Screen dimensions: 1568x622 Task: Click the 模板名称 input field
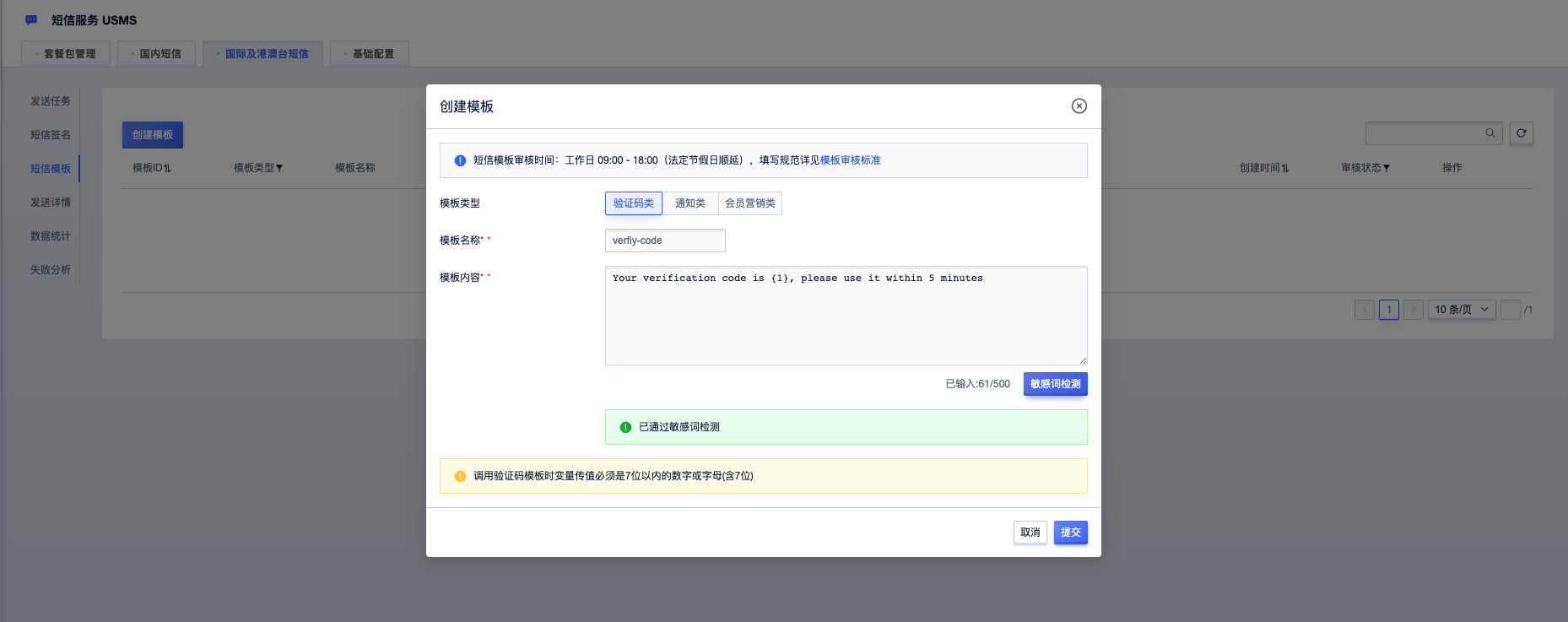click(665, 241)
